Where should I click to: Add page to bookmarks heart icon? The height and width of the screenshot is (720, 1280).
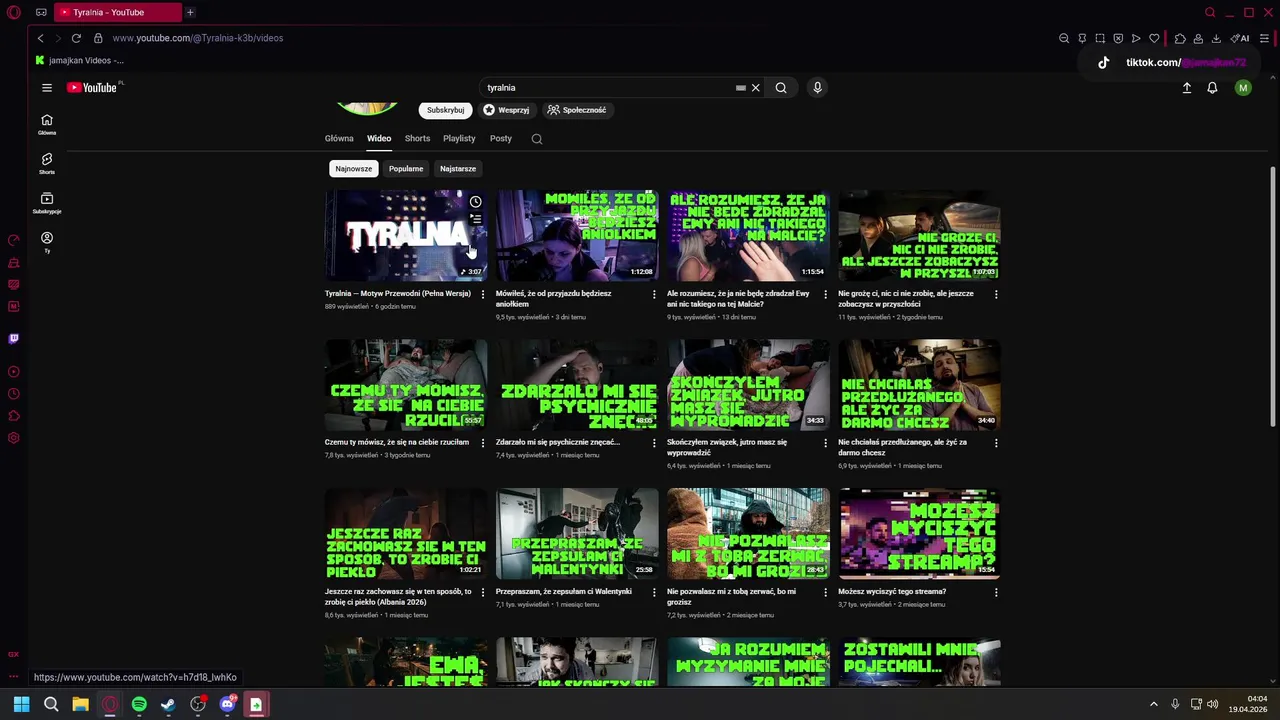point(1154,38)
